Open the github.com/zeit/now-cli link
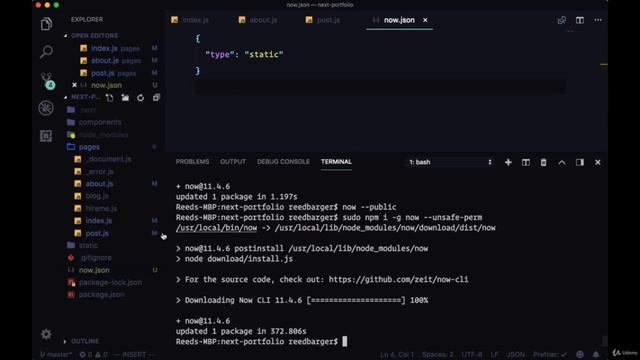This screenshot has height=360, width=640. click(398, 280)
